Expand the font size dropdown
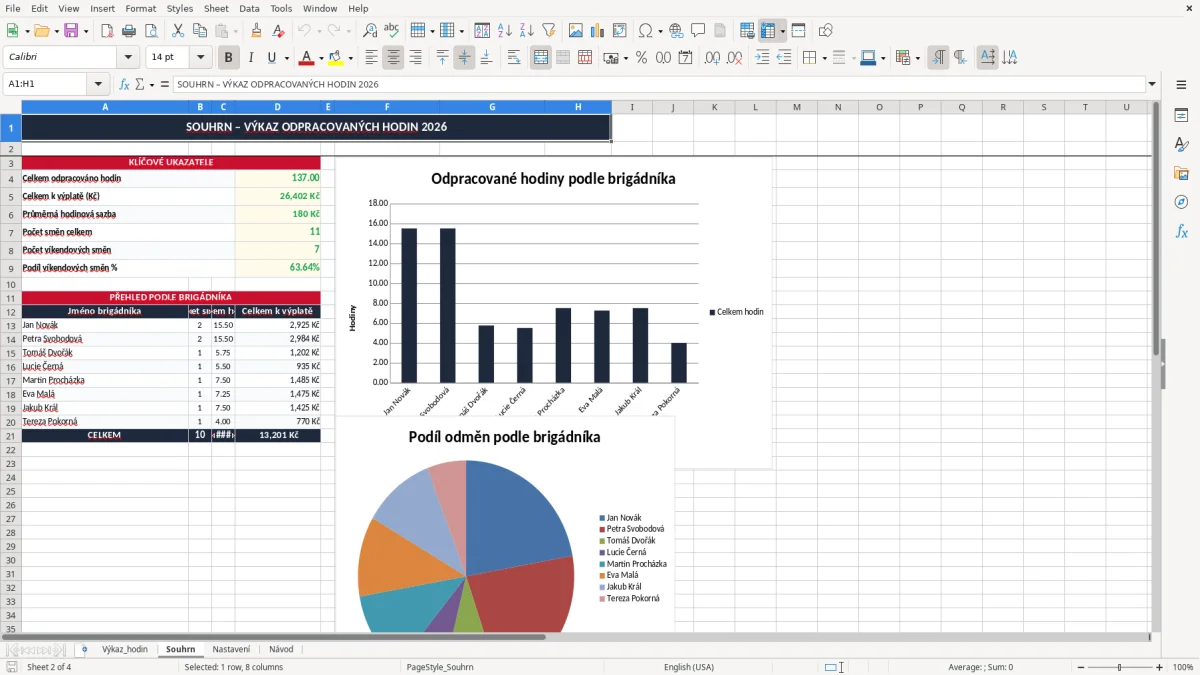The image size is (1200, 675). pos(201,58)
